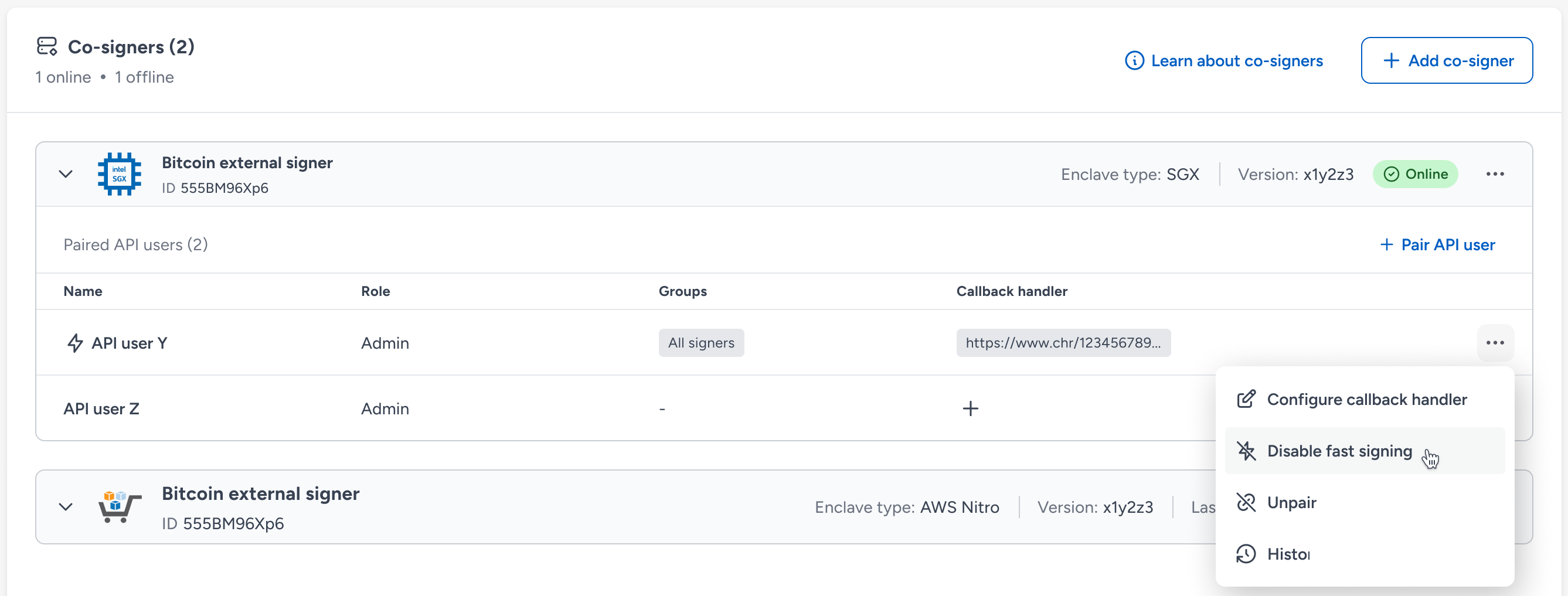Click the plus icon on Add co-signer button
Screen dimensions: 1568x596
click(x=1391, y=60)
